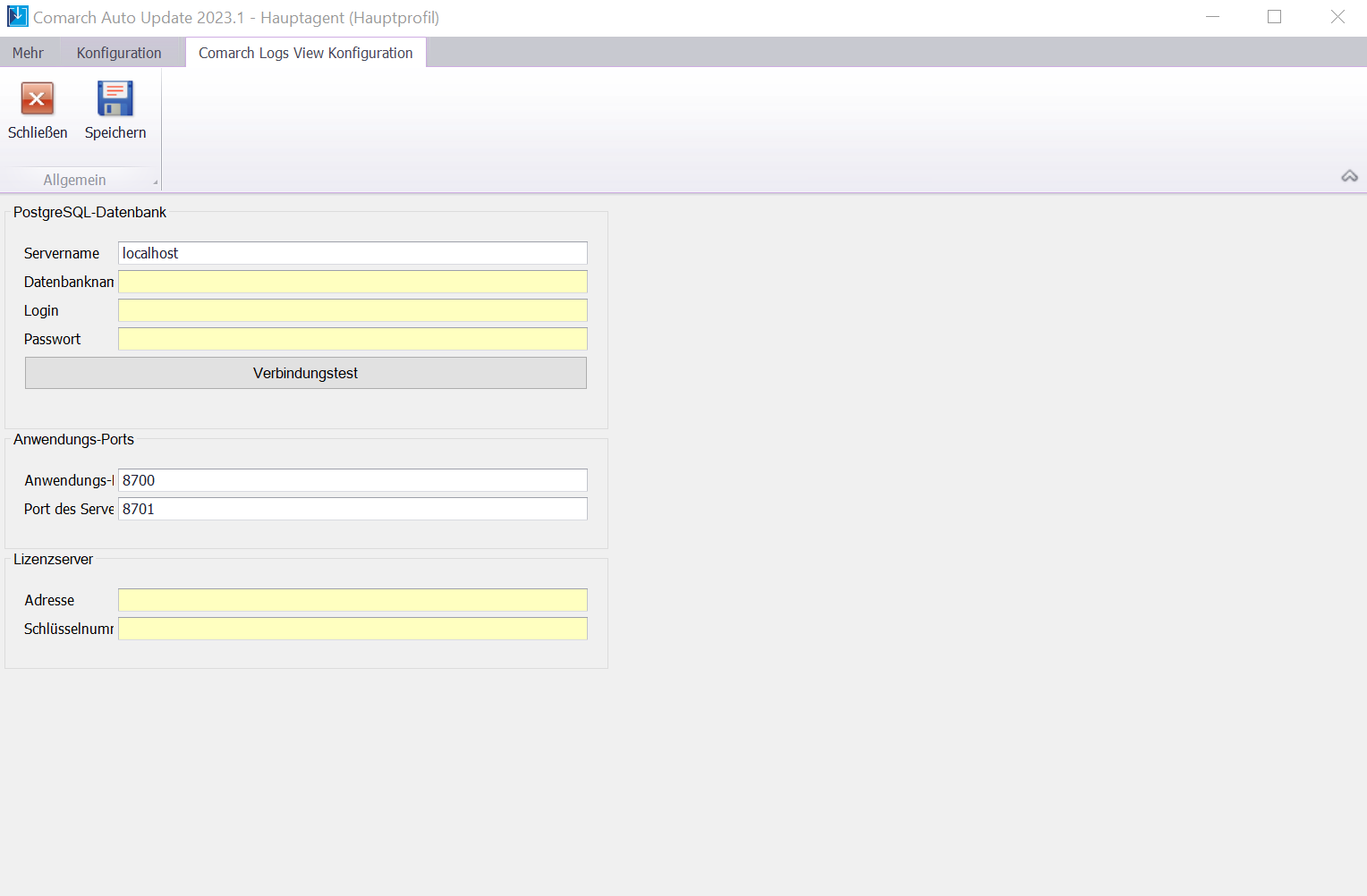Click the Anwendungs-Port field showing 8700
This screenshot has width=1367, height=896.
pyautogui.click(x=352, y=480)
